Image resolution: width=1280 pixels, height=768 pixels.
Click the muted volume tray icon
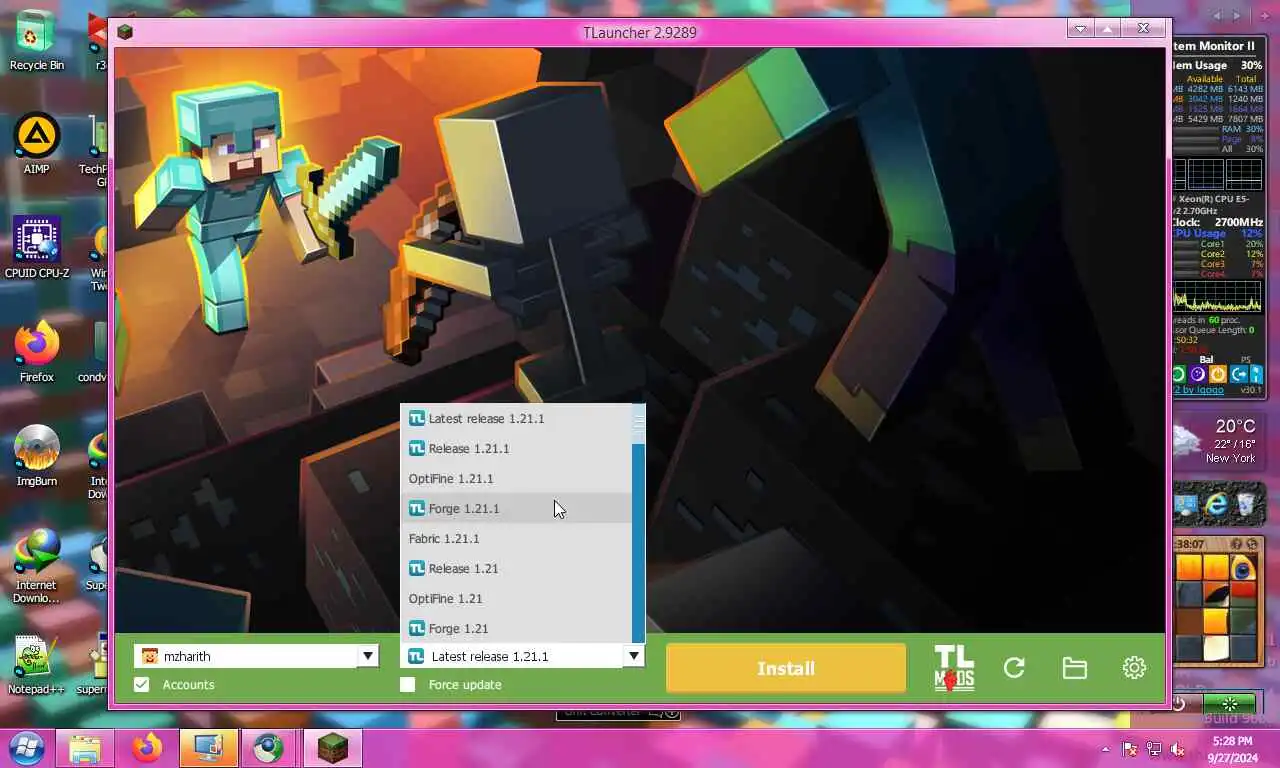tap(1177, 749)
